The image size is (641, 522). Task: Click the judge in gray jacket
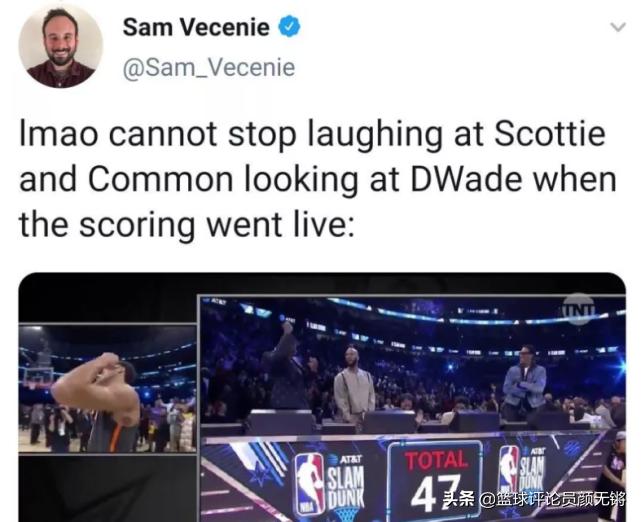(x=354, y=385)
